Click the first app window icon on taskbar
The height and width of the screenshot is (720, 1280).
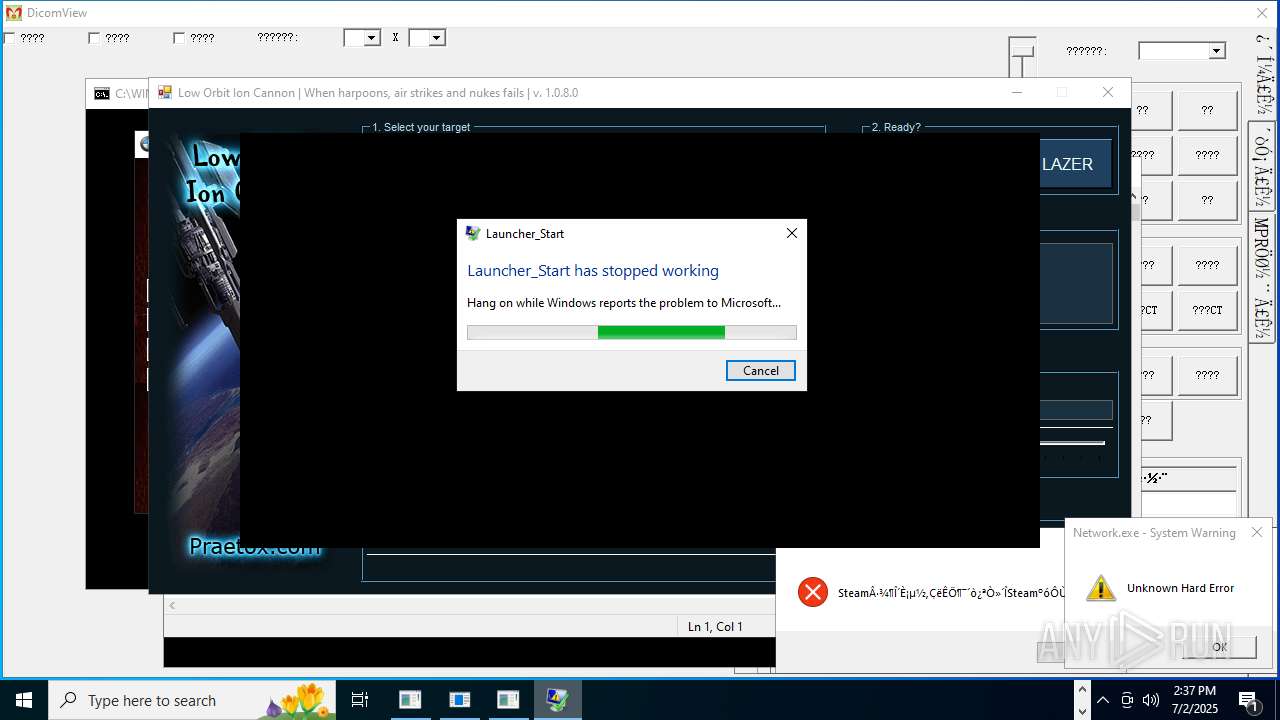[410, 700]
